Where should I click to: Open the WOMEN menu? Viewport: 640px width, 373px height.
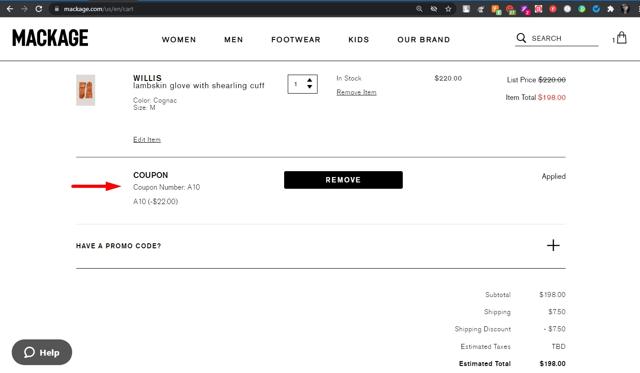click(x=179, y=40)
